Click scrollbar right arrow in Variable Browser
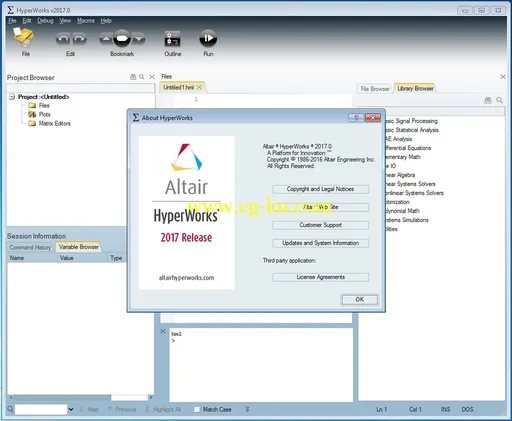The width and height of the screenshot is (512, 421). tap(151, 397)
